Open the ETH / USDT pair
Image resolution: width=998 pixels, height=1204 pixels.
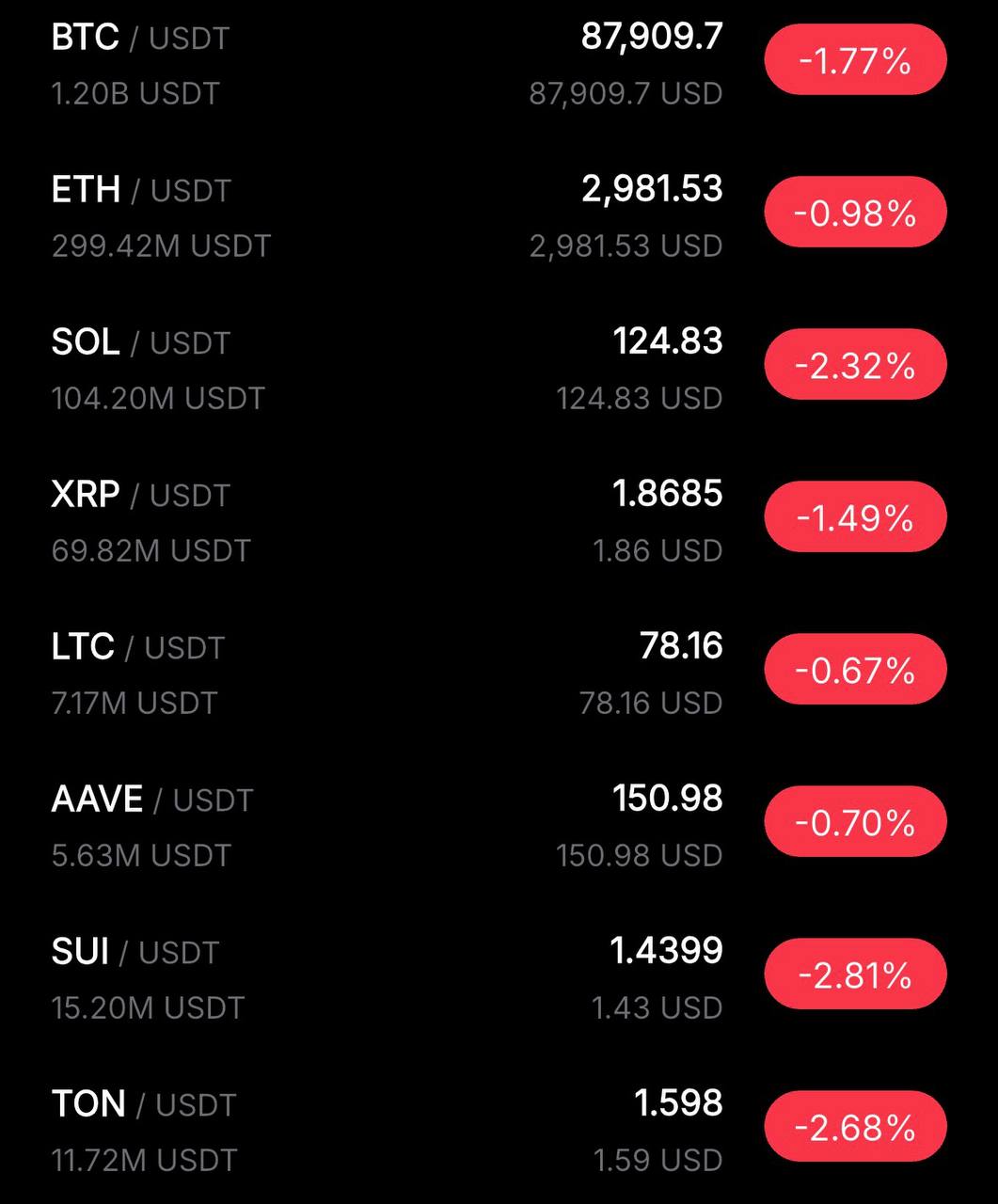(x=141, y=190)
